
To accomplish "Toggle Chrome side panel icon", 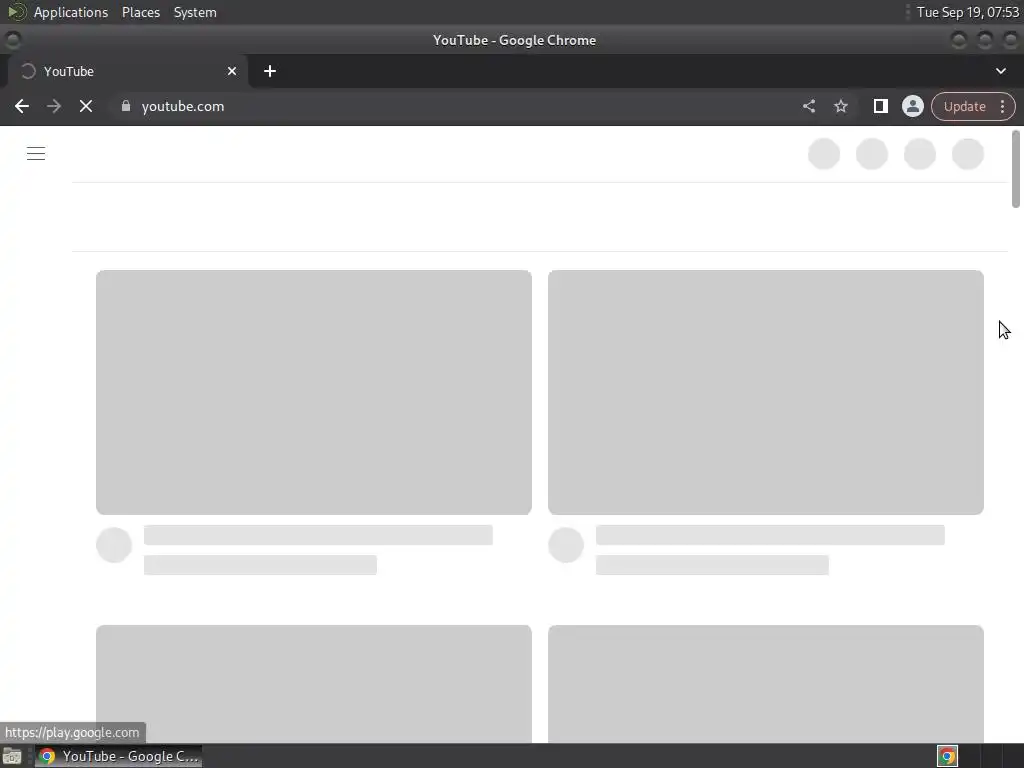I will point(880,106).
